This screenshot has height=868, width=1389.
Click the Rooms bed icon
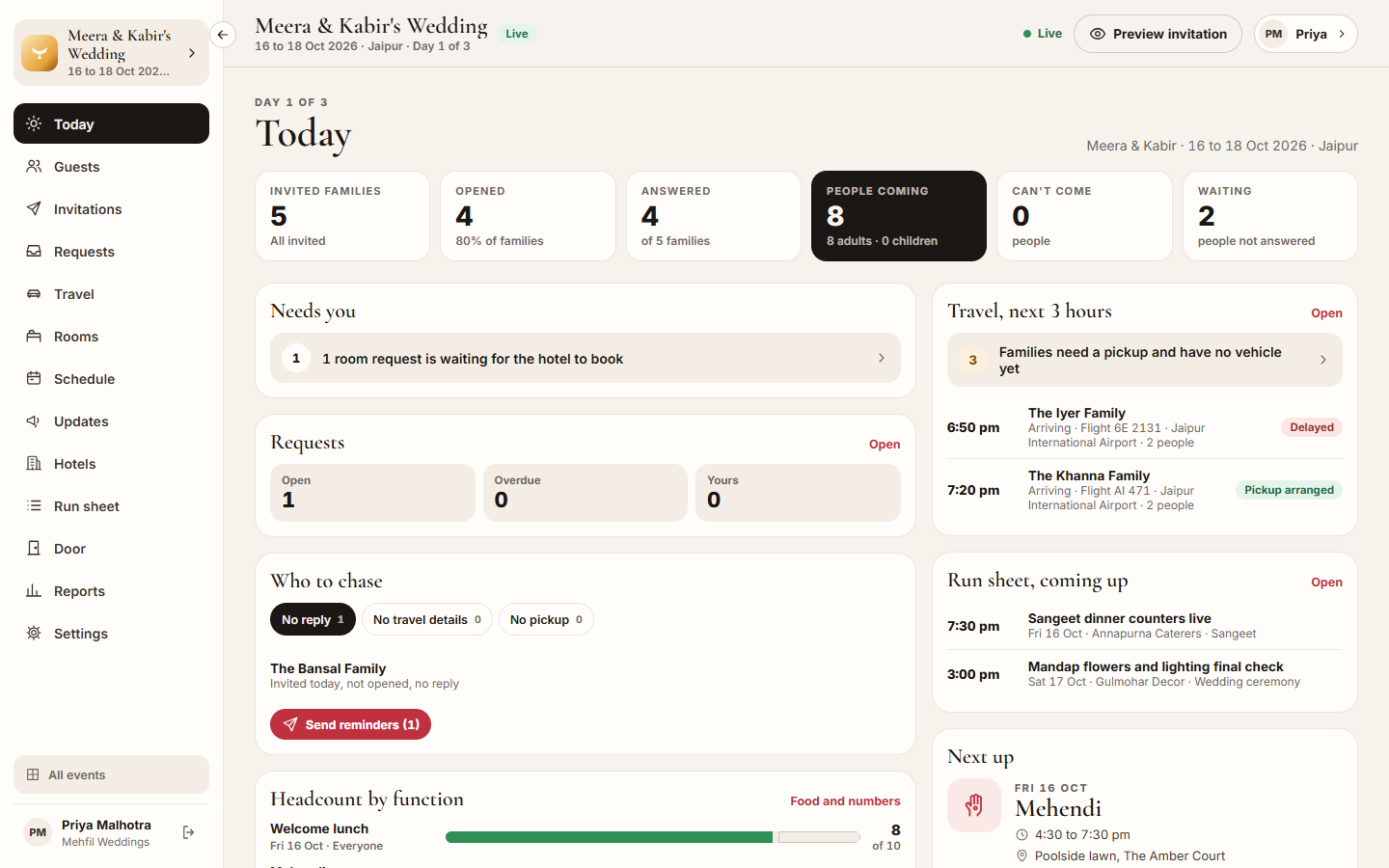(34, 336)
